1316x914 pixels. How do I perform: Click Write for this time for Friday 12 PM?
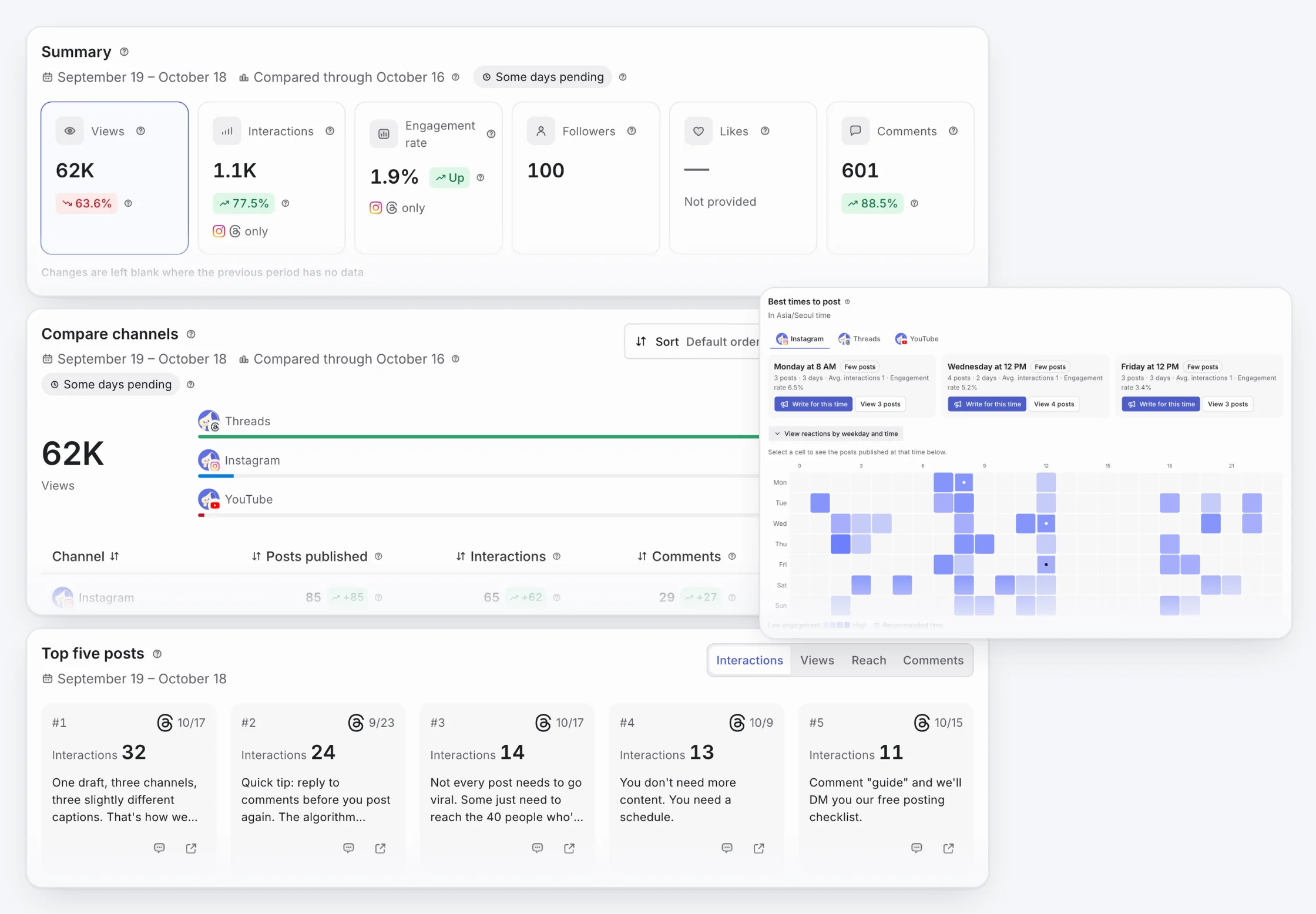coord(1161,404)
